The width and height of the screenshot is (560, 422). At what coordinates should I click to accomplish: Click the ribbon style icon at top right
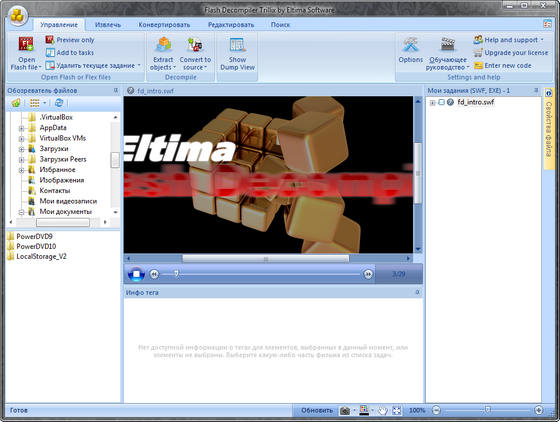click(x=548, y=24)
